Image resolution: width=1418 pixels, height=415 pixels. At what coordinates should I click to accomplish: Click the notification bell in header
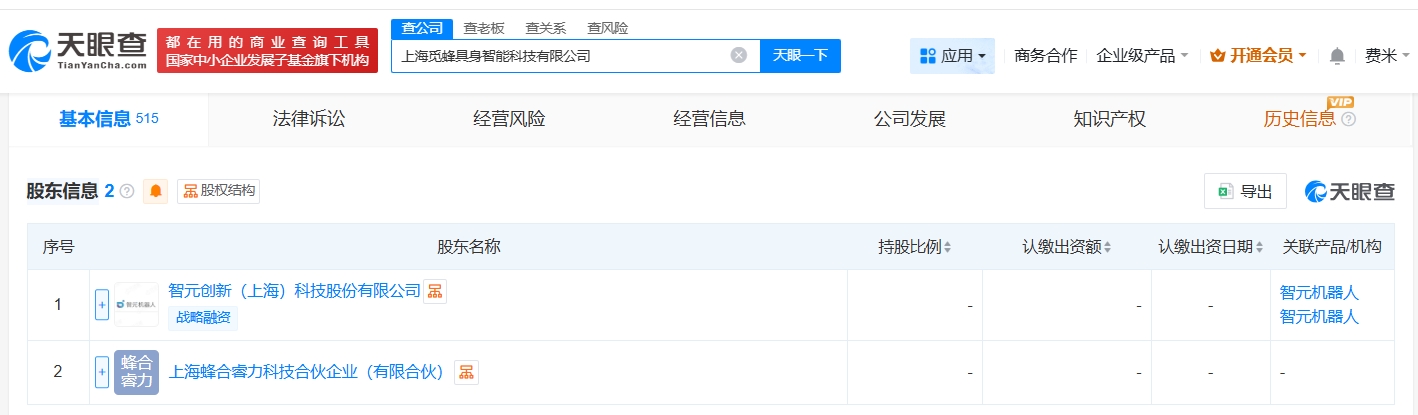point(1337,56)
